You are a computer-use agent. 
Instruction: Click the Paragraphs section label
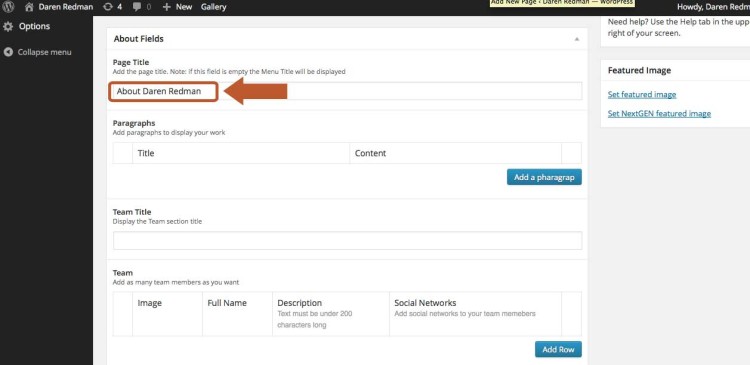pyautogui.click(x=134, y=123)
